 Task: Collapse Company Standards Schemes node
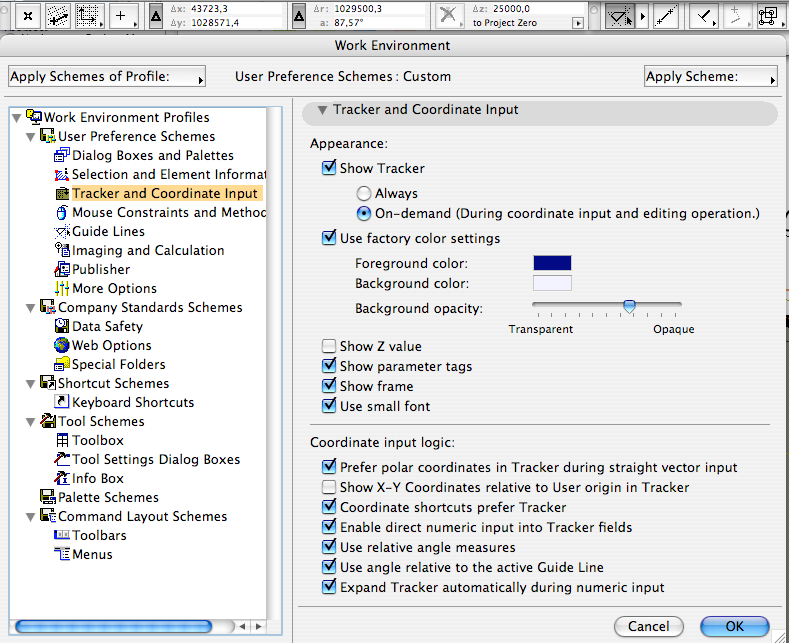pos(31,308)
